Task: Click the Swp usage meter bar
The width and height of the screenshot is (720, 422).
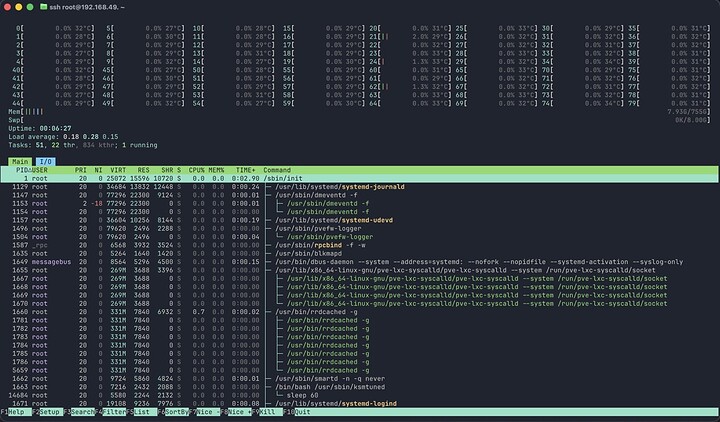Action: click(359, 120)
